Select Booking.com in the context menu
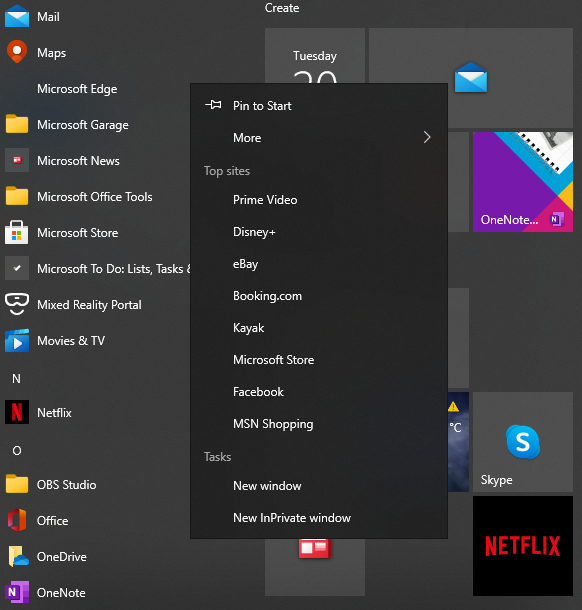The height and width of the screenshot is (610, 582). (x=319, y=296)
